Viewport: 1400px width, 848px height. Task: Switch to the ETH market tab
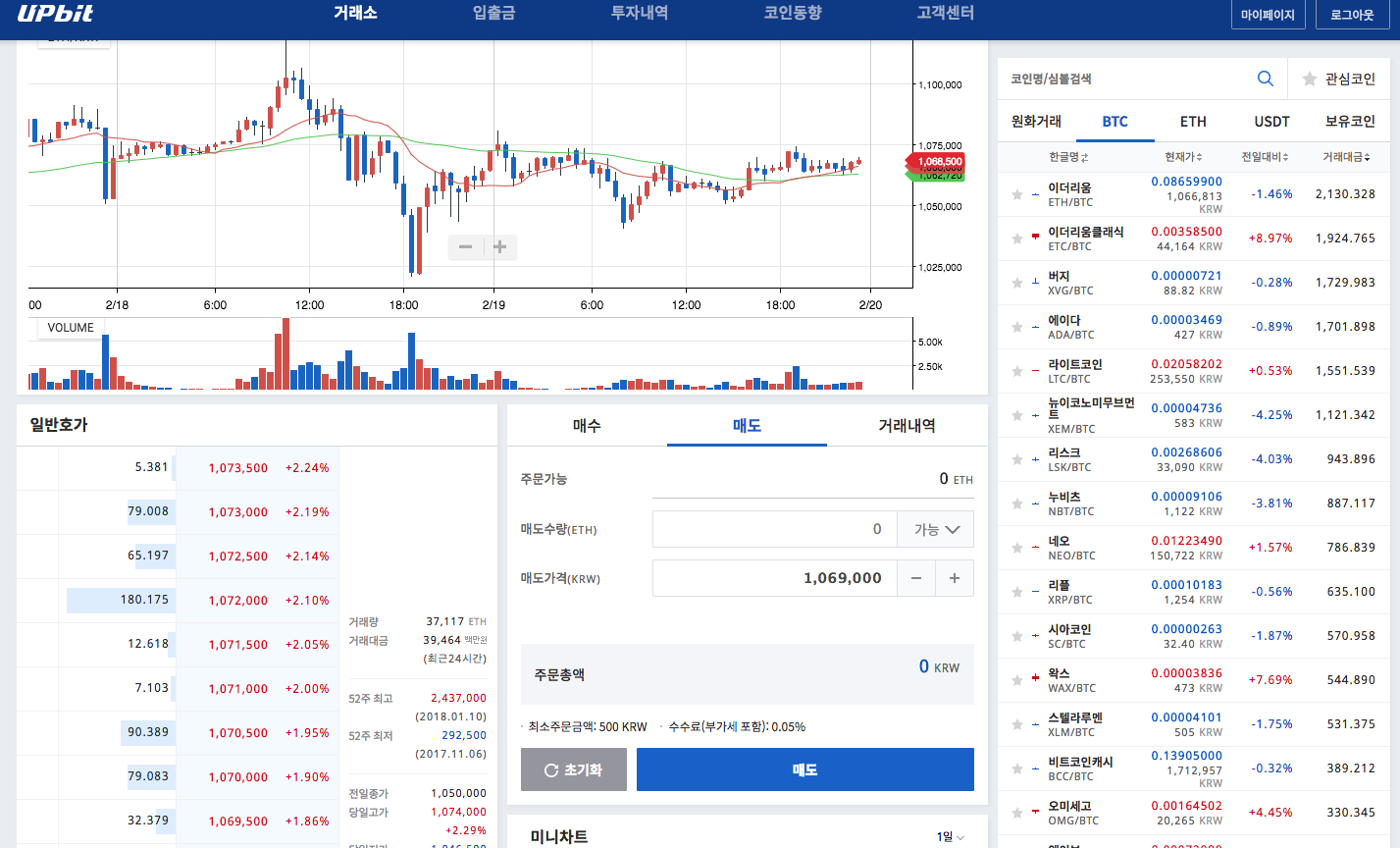pyautogui.click(x=1193, y=121)
